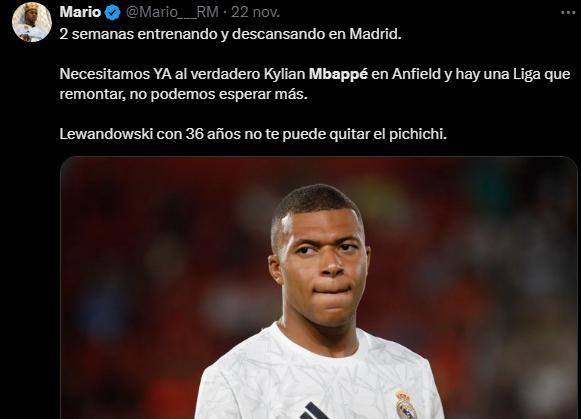Image resolution: width=581 pixels, height=419 pixels.
Task: Click the word Kylian in tweet
Action: (x=284, y=74)
